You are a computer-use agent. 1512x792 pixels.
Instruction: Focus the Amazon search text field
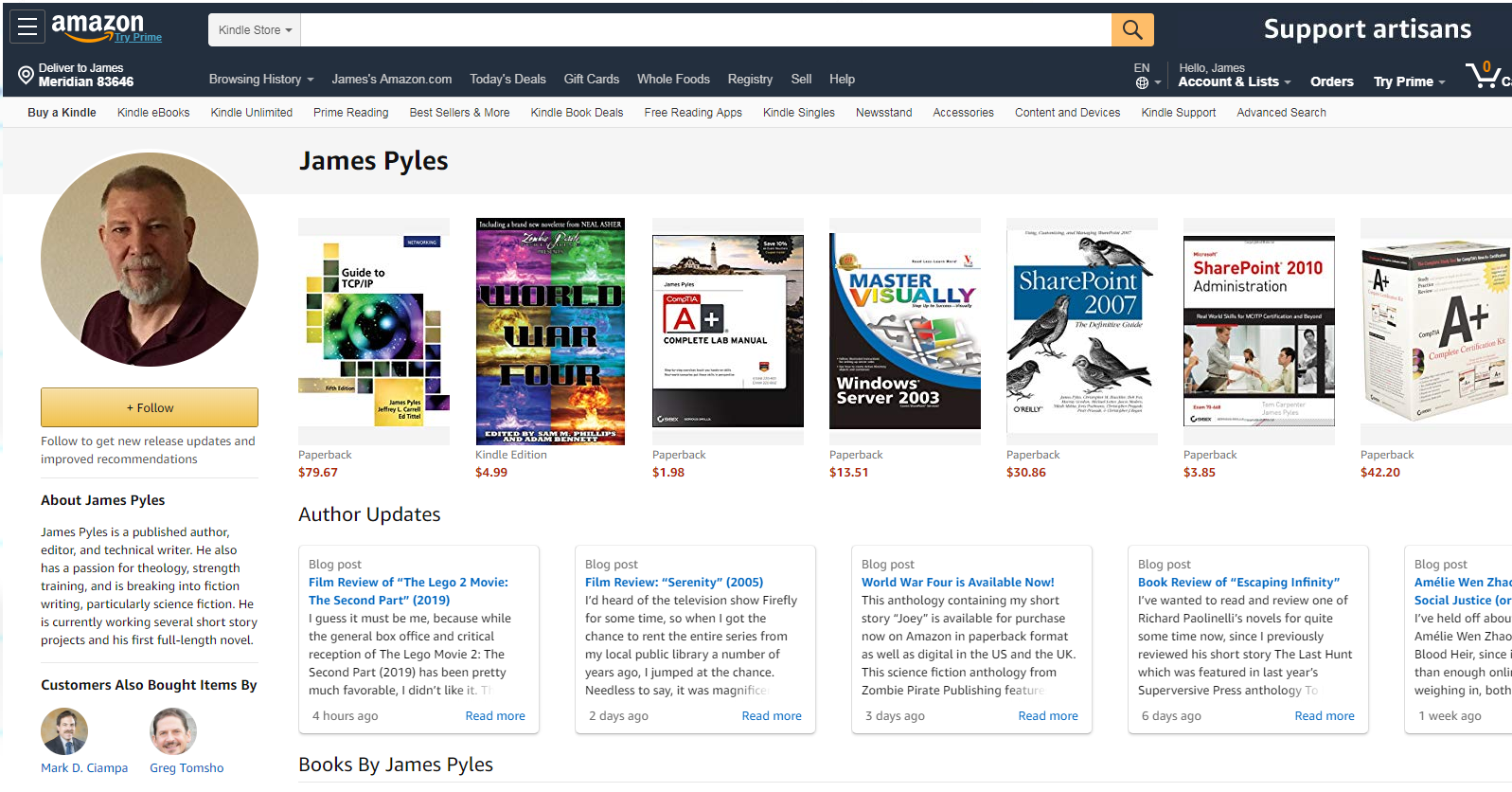[x=705, y=30]
